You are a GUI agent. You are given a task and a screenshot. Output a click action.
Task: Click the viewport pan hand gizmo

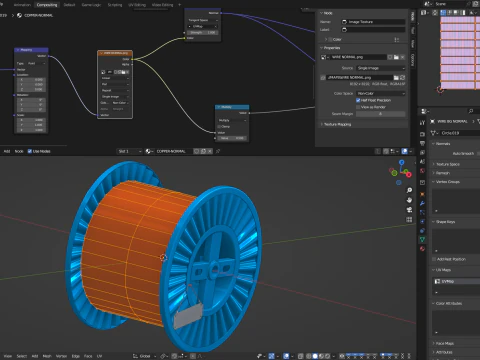pos(409,200)
